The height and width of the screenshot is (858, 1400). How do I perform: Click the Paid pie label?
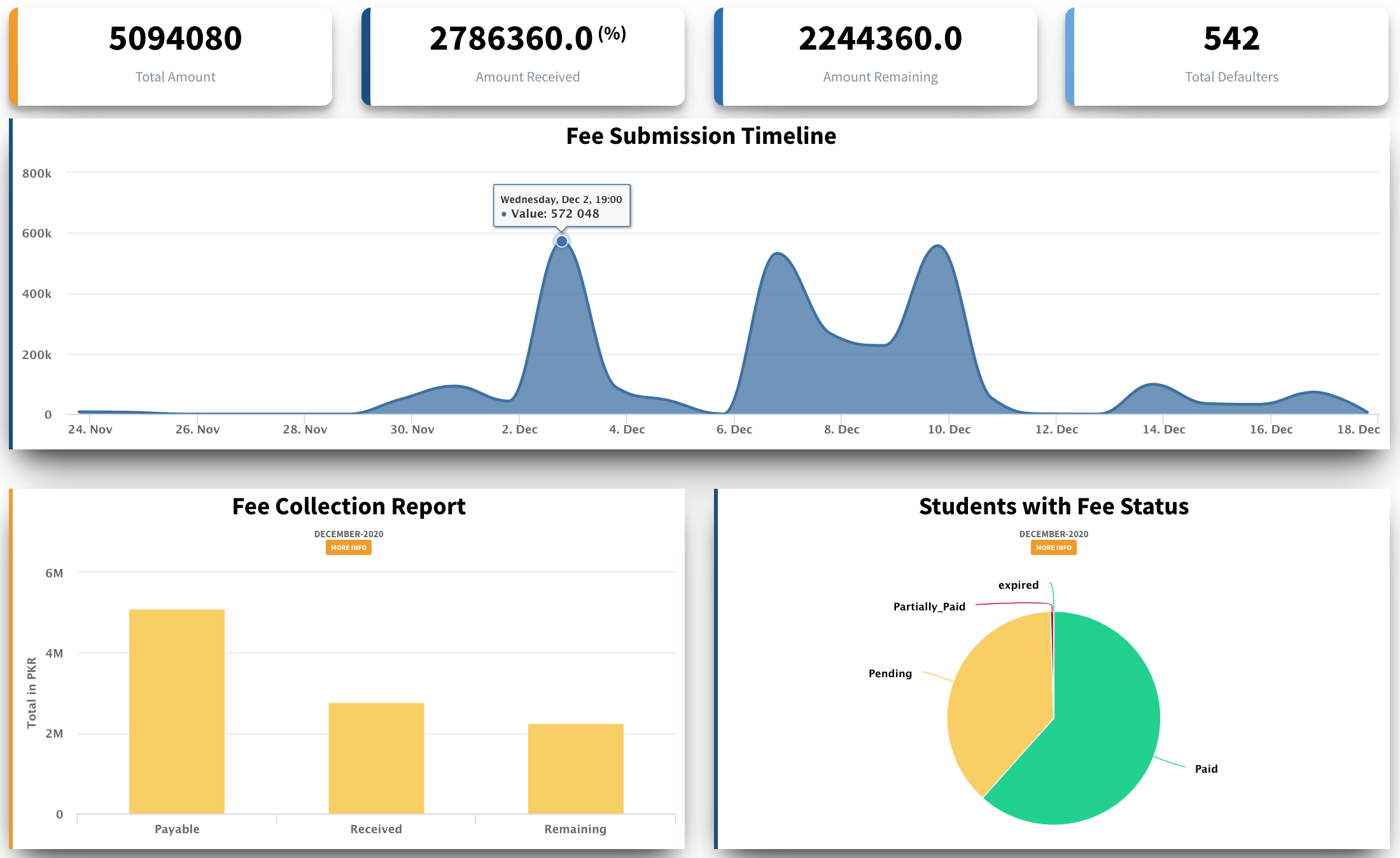[x=1206, y=769]
